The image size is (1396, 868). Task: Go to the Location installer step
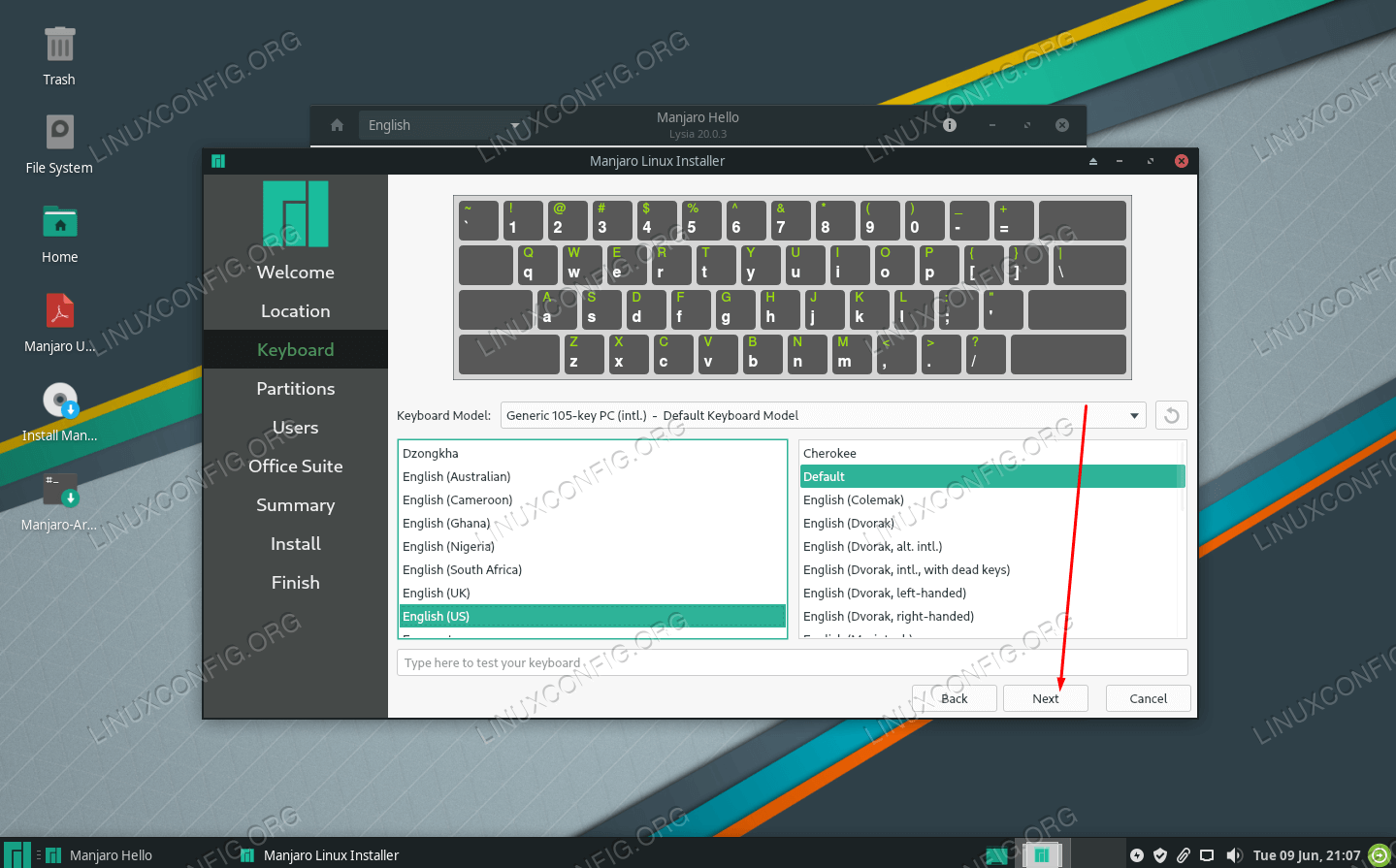click(296, 311)
